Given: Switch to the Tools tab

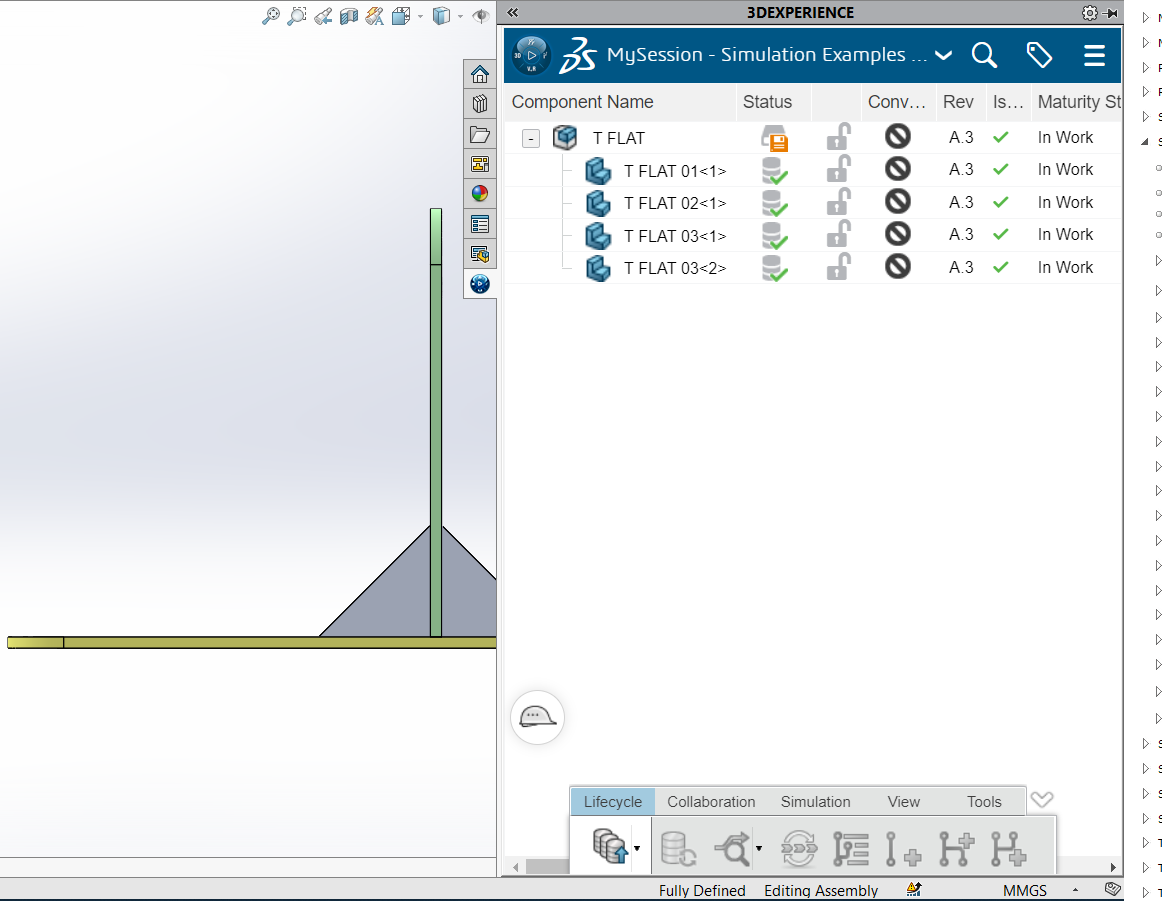Looking at the screenshot, I should tap(983, 802).
